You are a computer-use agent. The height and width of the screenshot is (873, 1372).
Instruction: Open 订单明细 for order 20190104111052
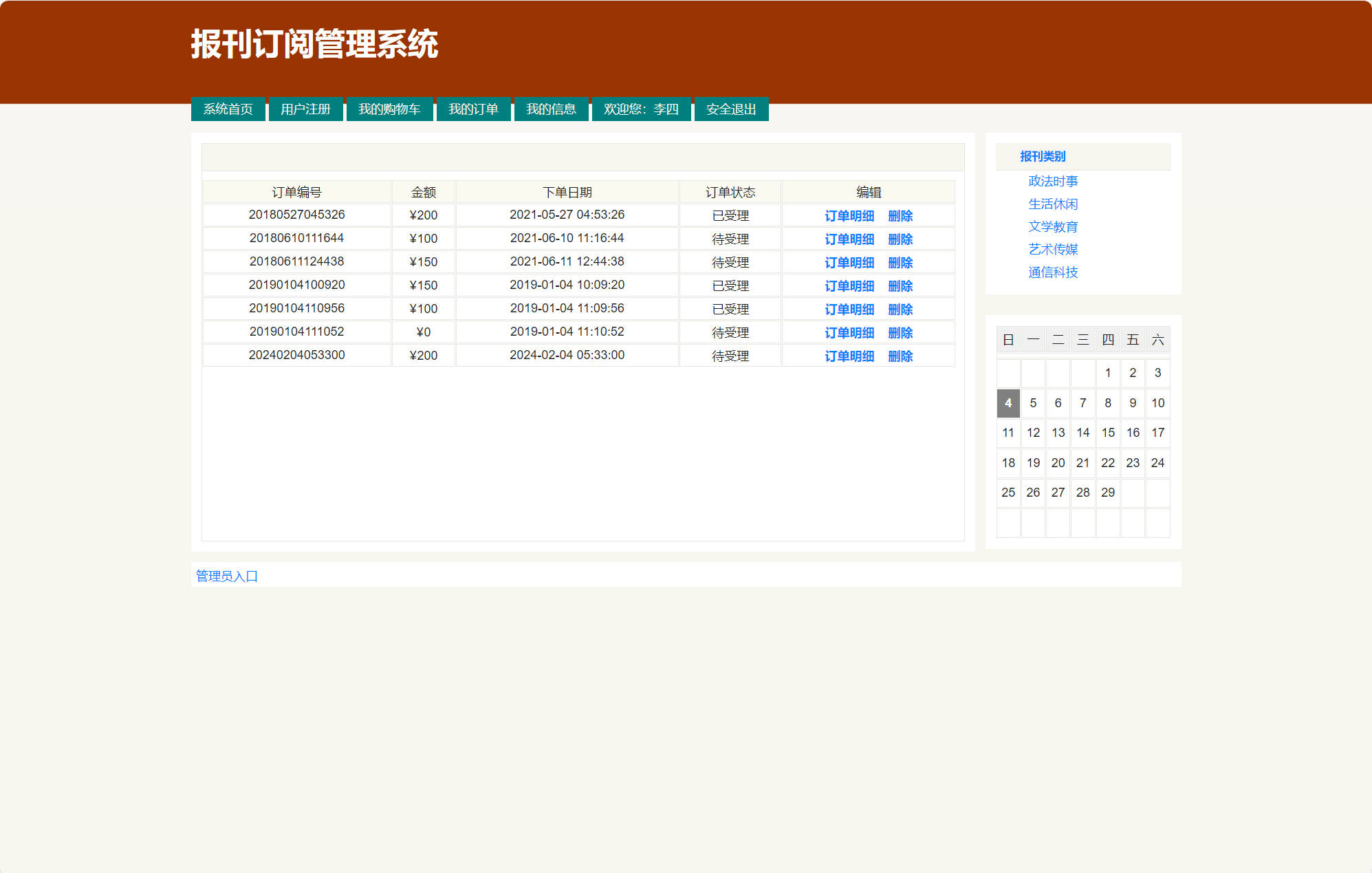pos(849,332)
